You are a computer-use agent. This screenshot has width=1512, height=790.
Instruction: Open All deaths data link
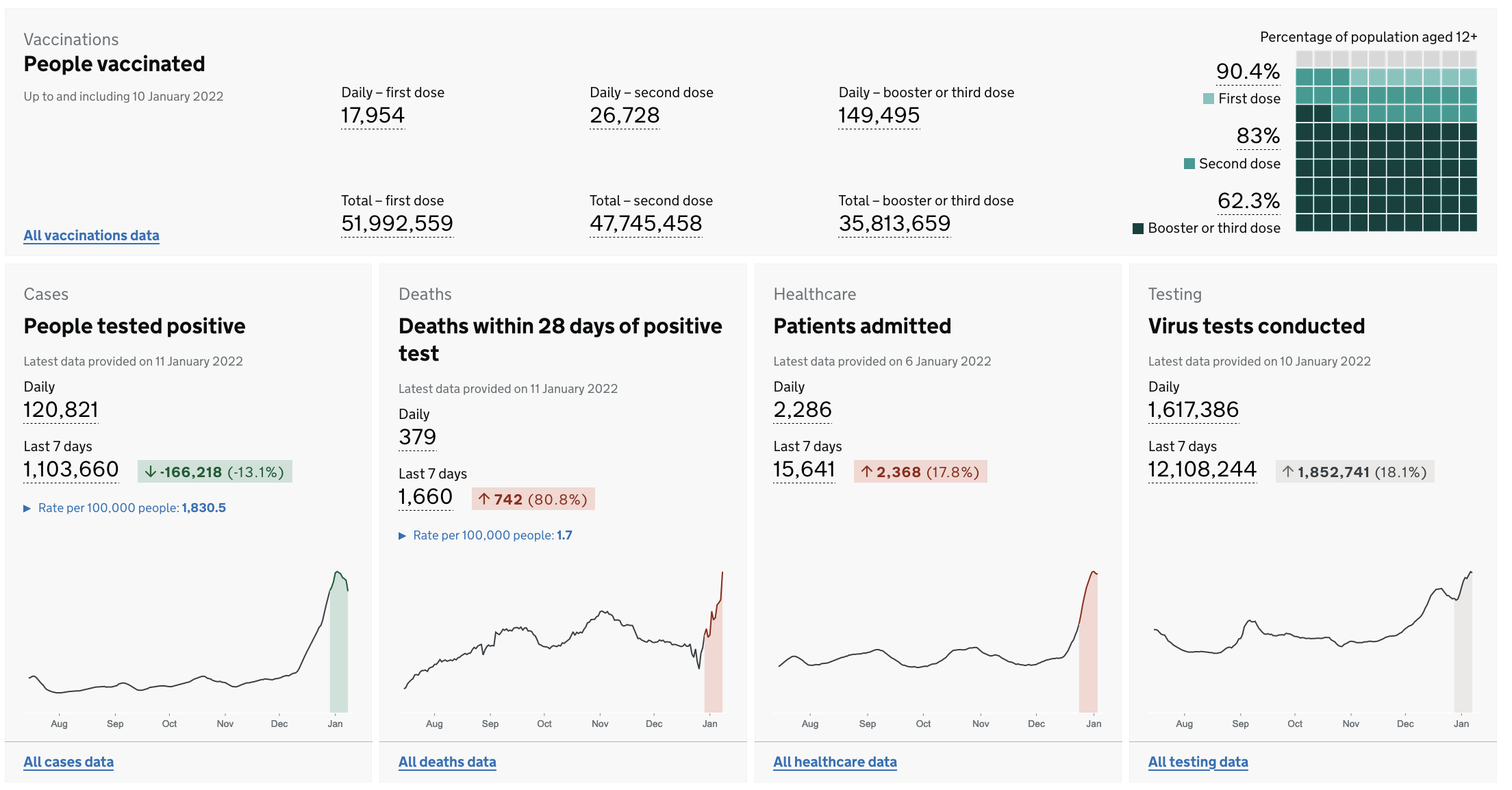(447, 762)
